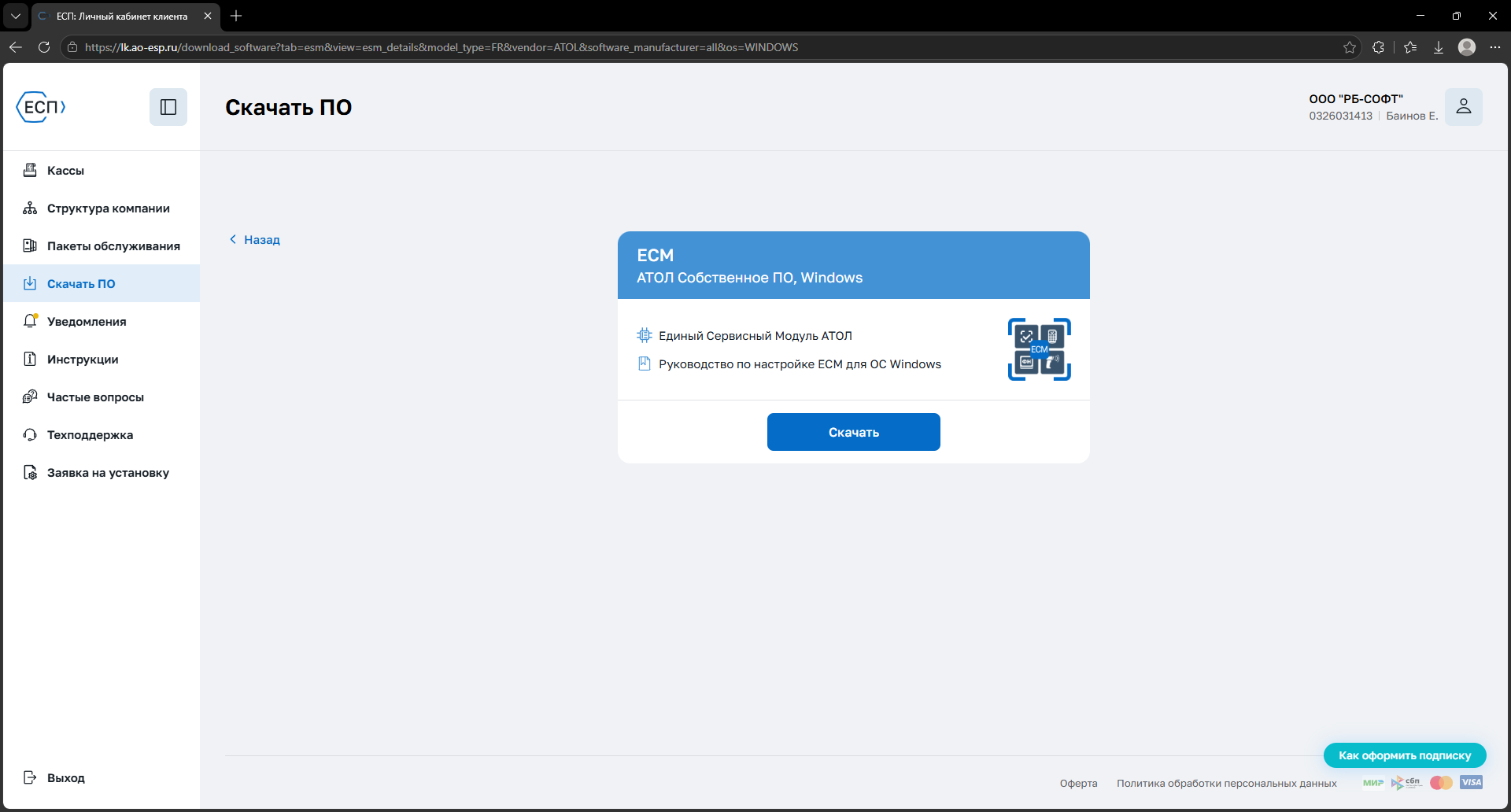Reload the page with the refresh icon
Viewport: 1511px width, 812px height.
coord(44,47)
